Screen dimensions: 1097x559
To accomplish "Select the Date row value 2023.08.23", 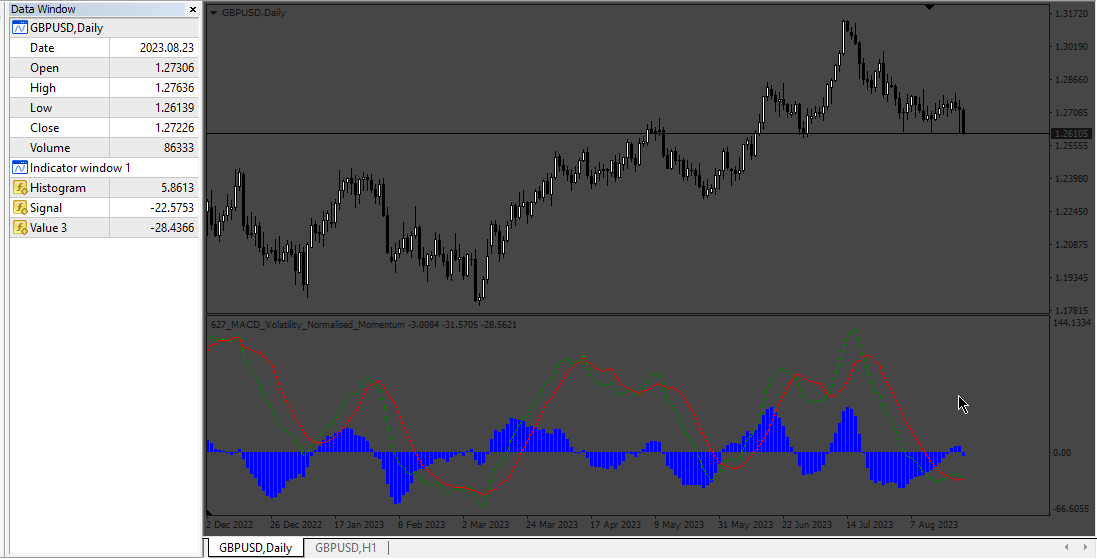I will click(167, 48).
